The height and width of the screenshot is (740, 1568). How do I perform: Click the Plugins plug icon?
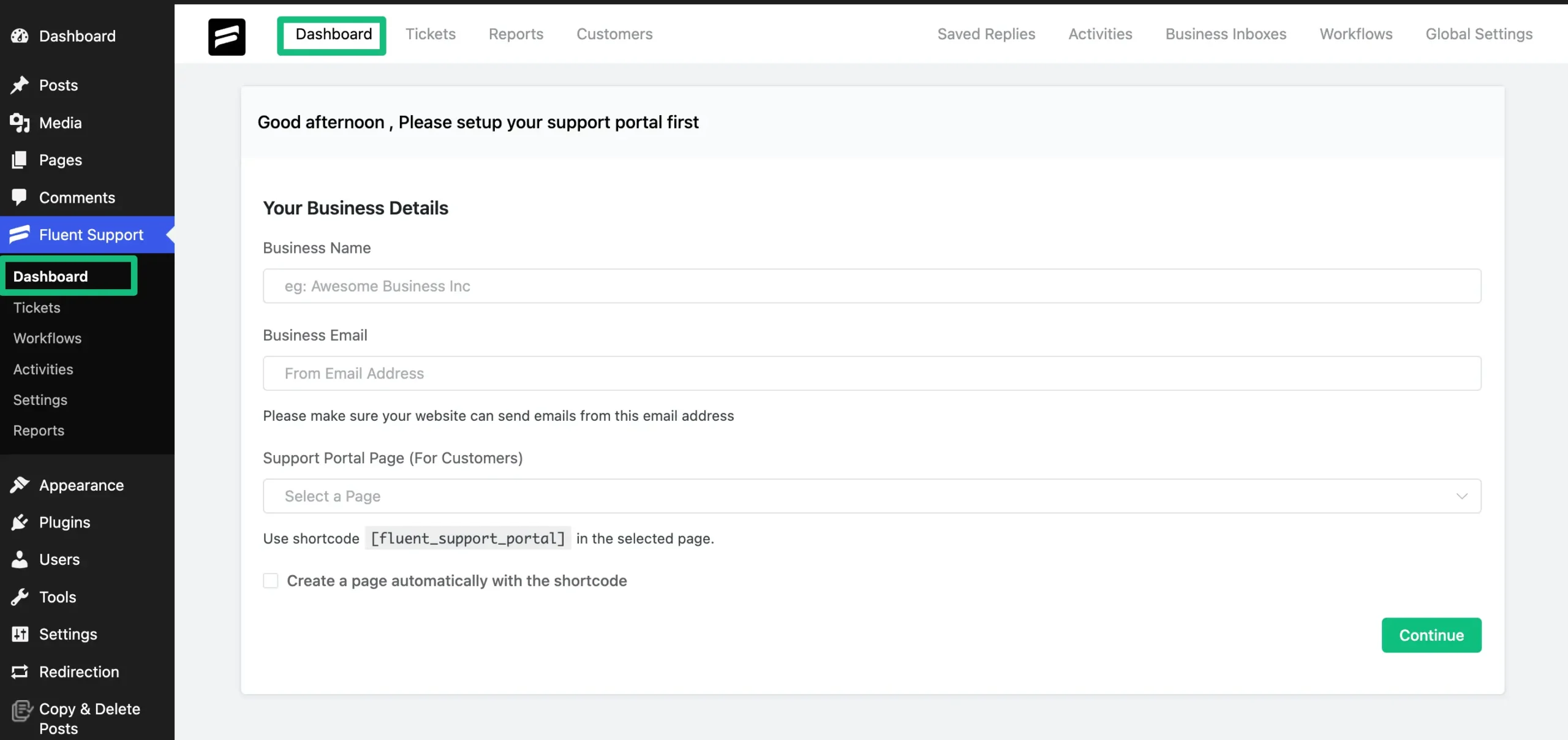click(x=20, y=523)
